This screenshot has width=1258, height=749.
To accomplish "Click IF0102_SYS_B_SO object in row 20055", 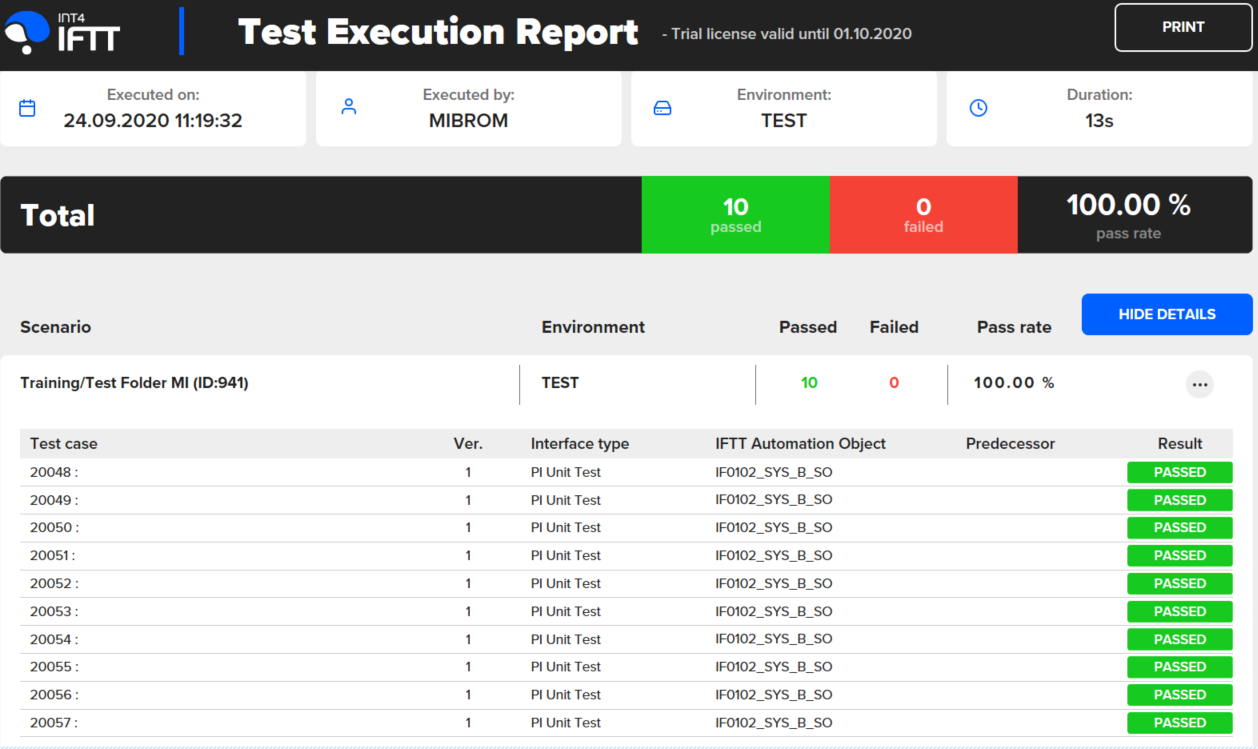I will [x=773, y=667].
